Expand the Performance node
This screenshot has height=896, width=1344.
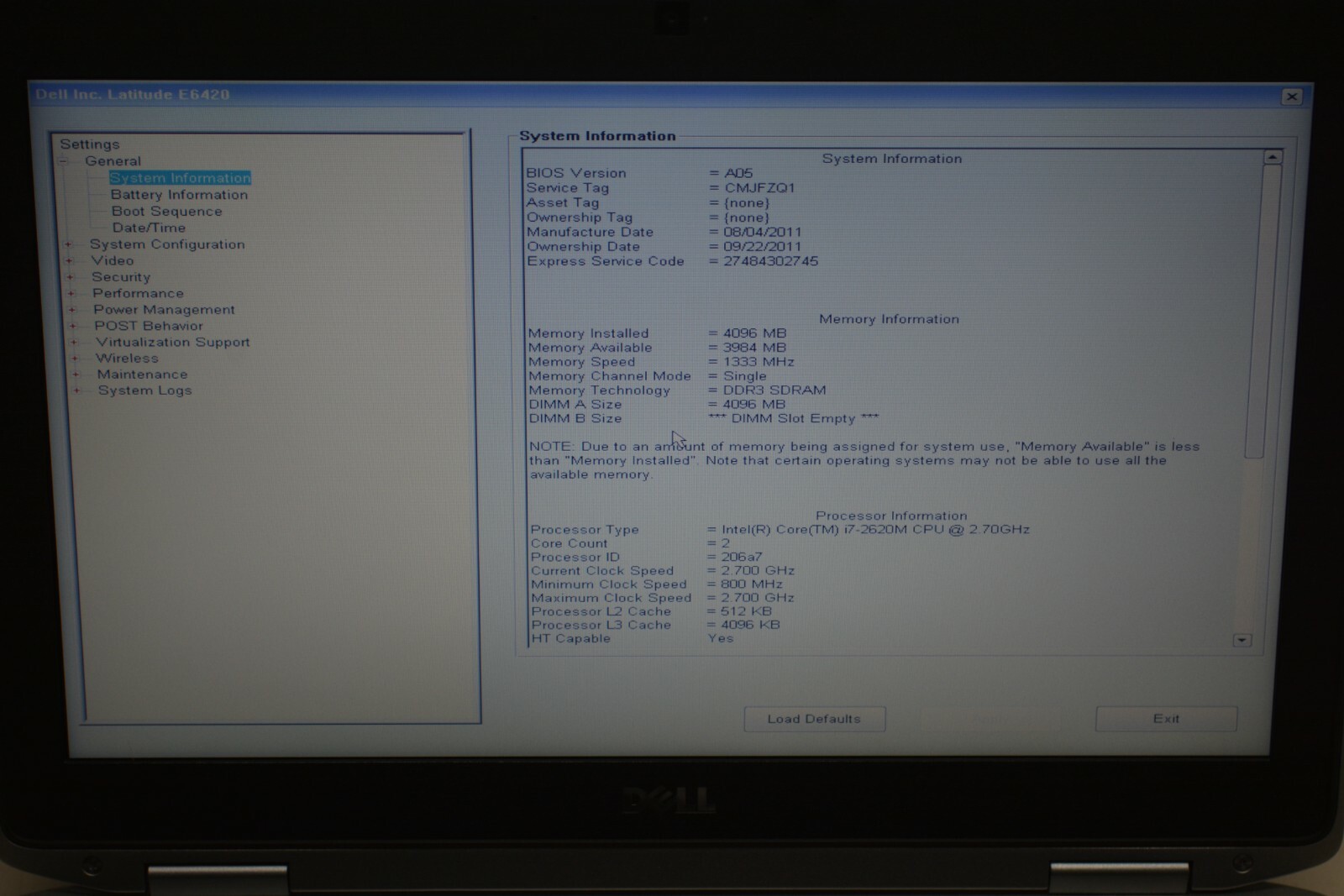pos(71,293)
